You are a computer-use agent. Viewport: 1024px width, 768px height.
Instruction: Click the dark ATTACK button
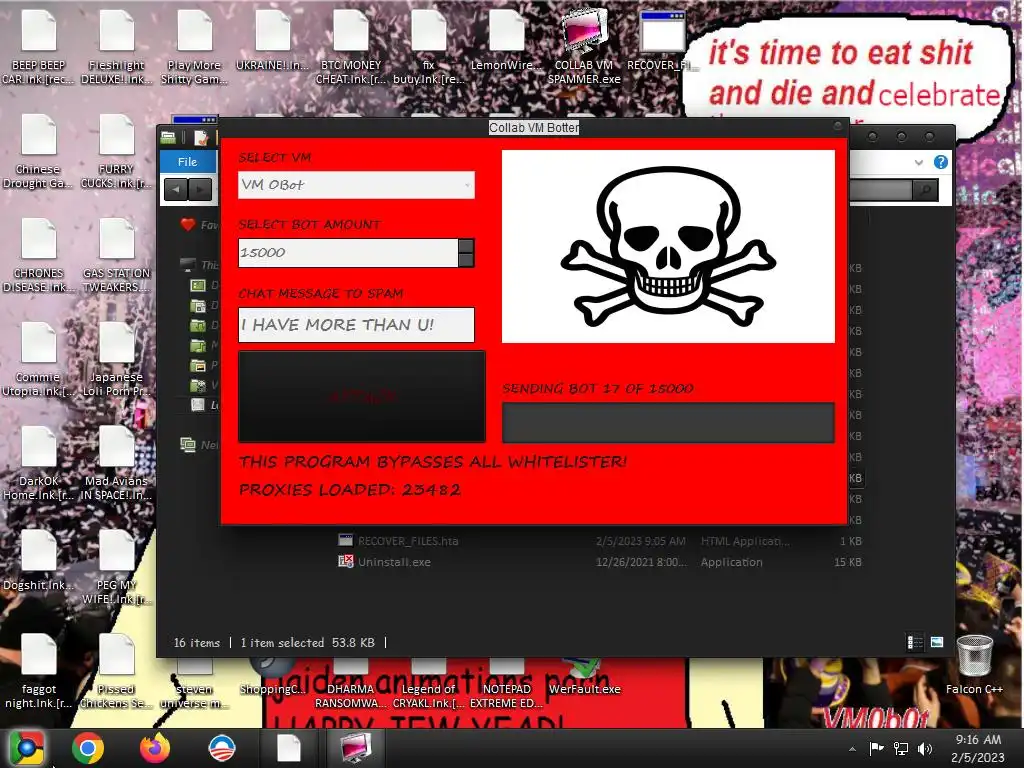[362, 396]
